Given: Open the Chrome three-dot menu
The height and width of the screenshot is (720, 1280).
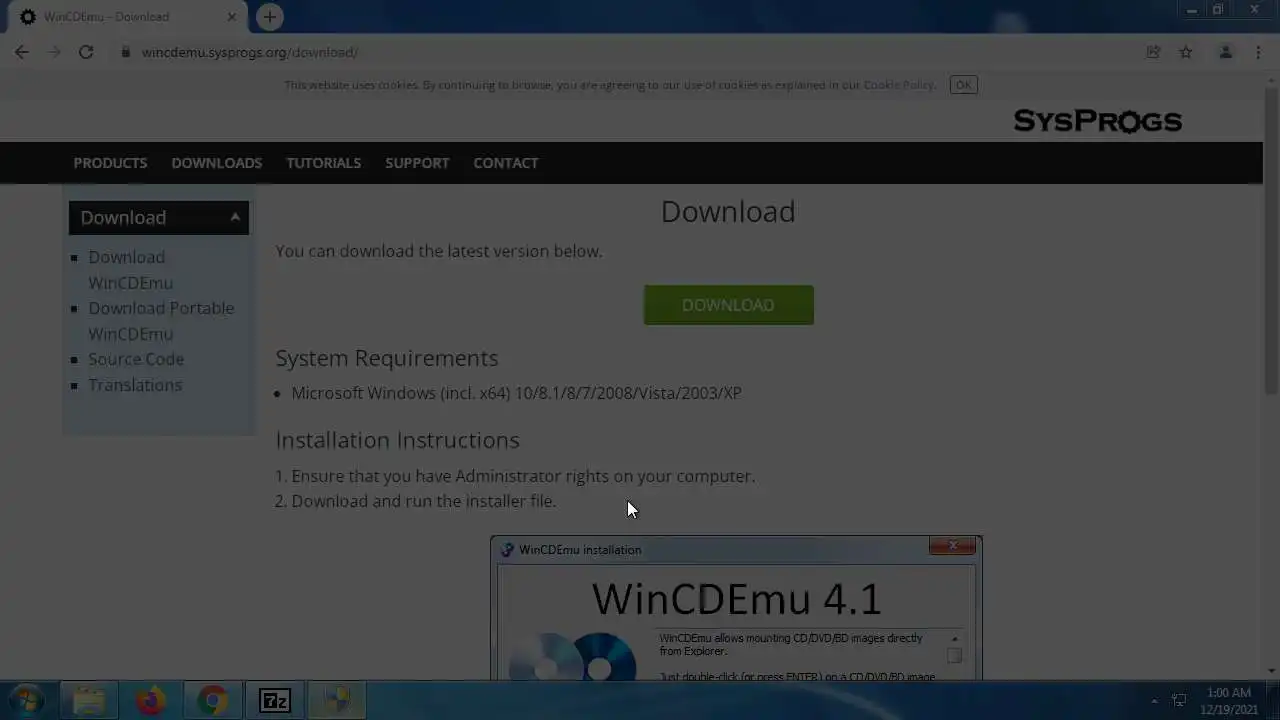Looking at the screenshot, I should tap(1258, 52).
